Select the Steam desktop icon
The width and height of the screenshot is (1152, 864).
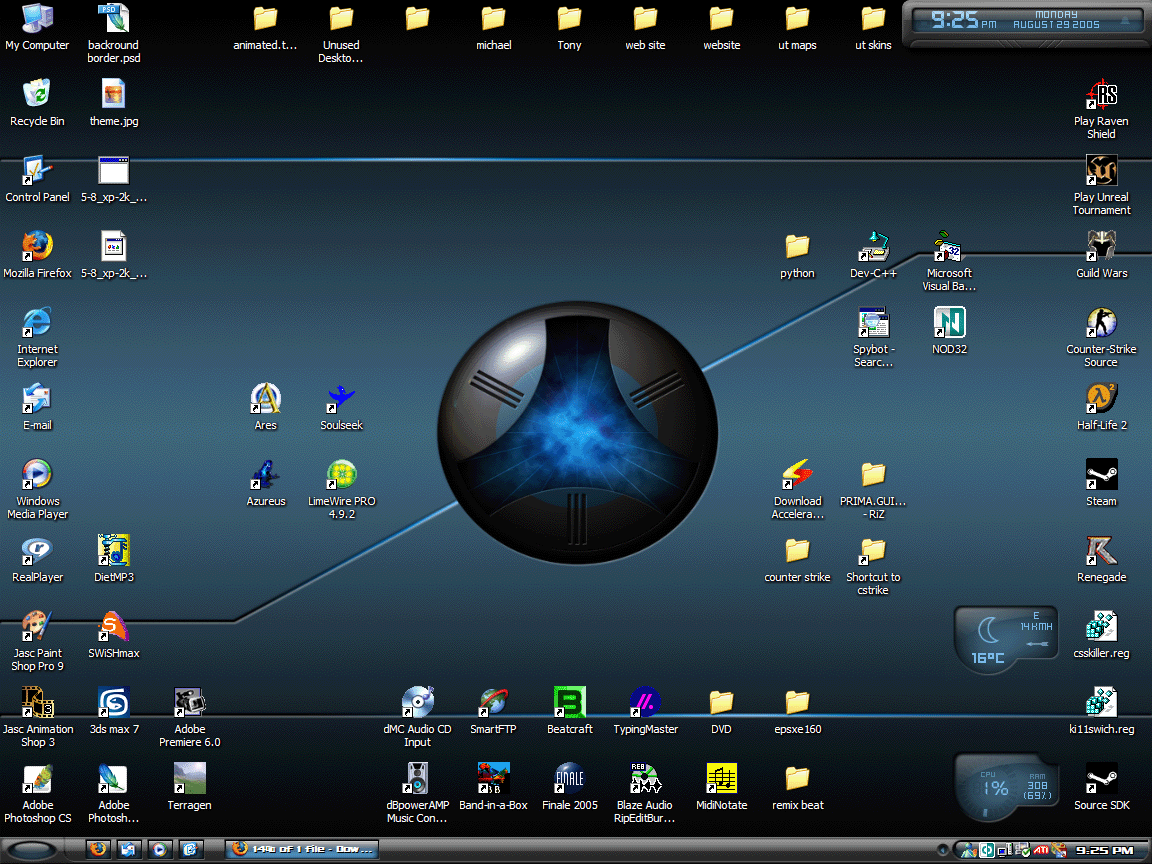click(x=1101, y=474)
